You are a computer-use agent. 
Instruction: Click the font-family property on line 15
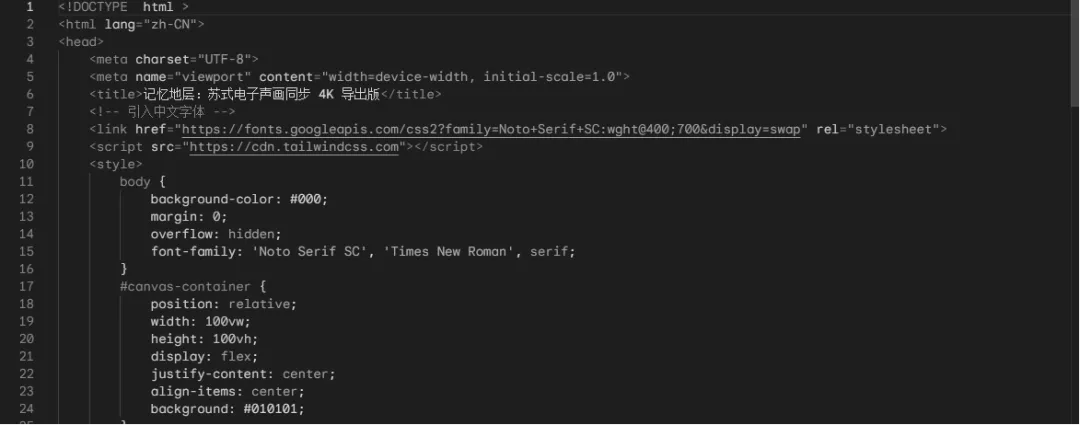193,251
